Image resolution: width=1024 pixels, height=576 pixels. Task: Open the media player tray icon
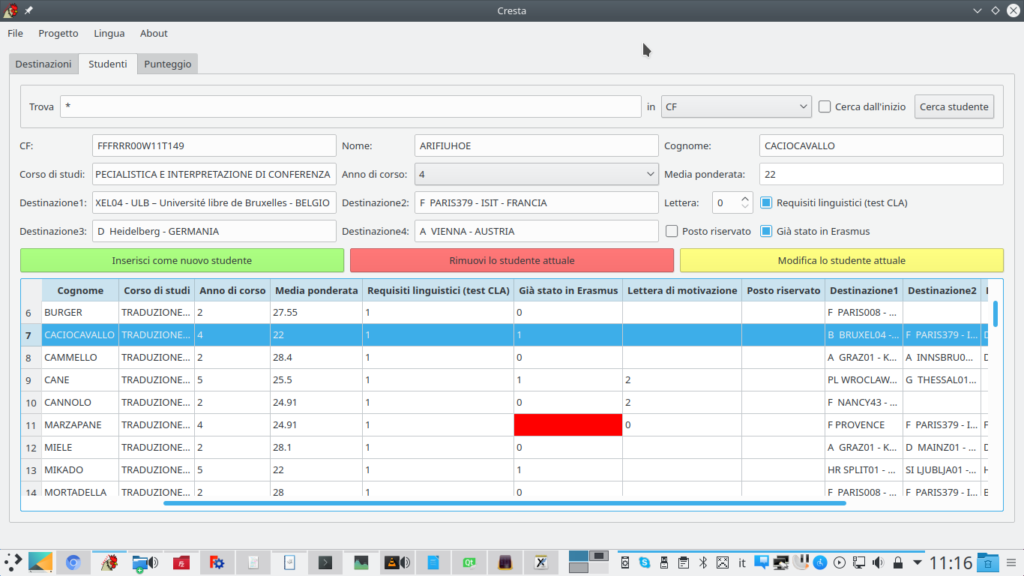pos(840,563)
